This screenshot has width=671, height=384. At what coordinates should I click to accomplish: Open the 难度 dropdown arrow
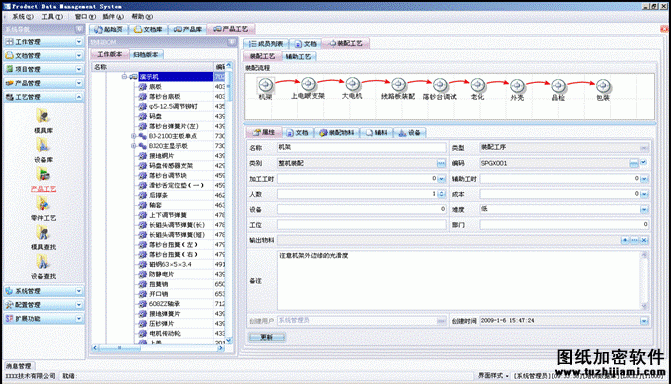click(644, 209)
